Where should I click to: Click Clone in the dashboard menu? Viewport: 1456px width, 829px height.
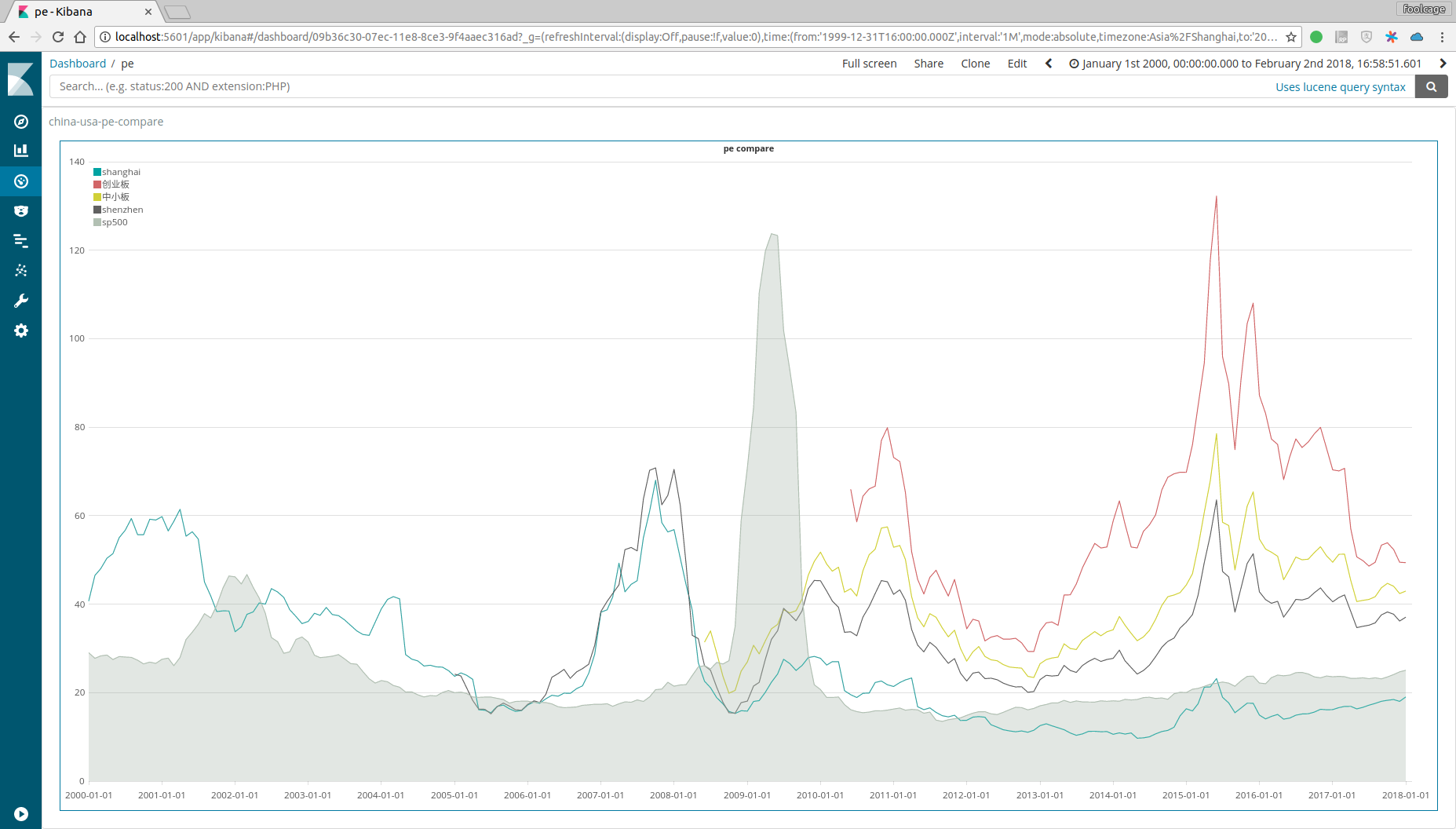click(x=976, y=64)
